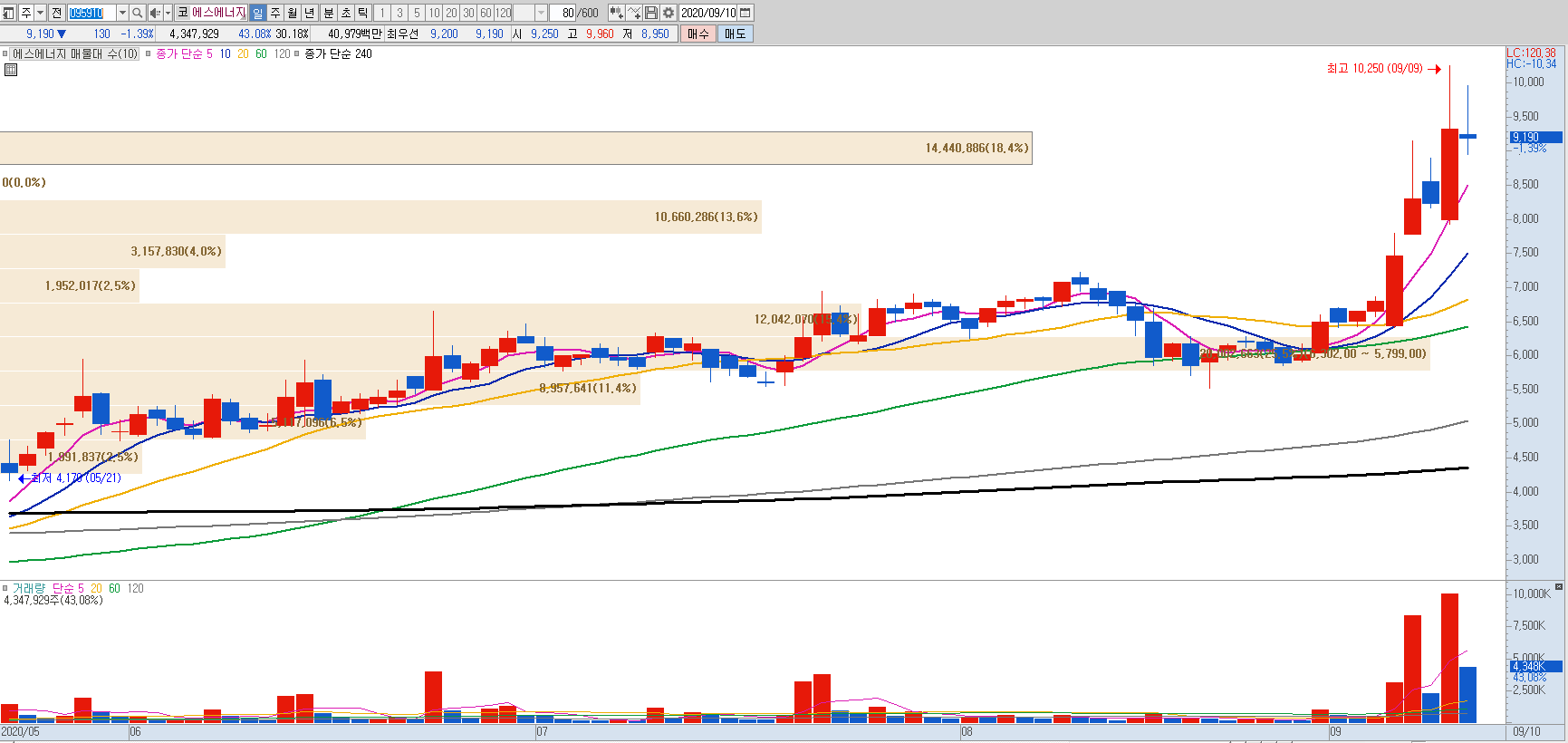Open the '주' dropdown arrow beside the panel icon
The width and height of the screenshot is (1568, 743).
[x=40, y=13]
